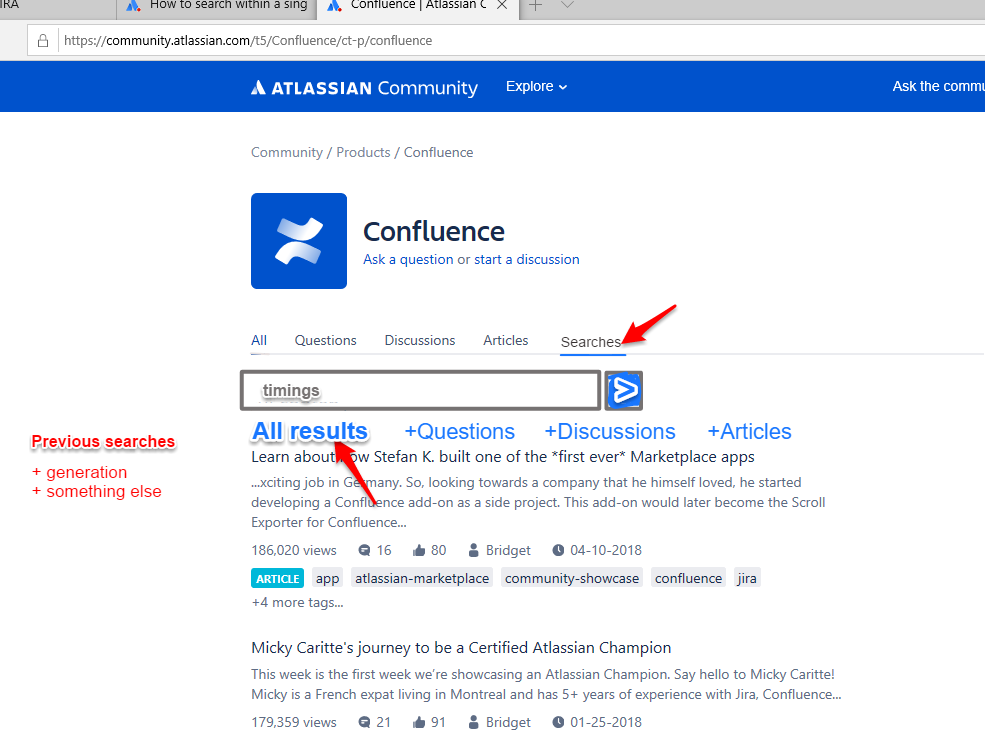Switch to the Questions tab
The height and width of the screenshot is (738, 985).
(x=325, y=340)
